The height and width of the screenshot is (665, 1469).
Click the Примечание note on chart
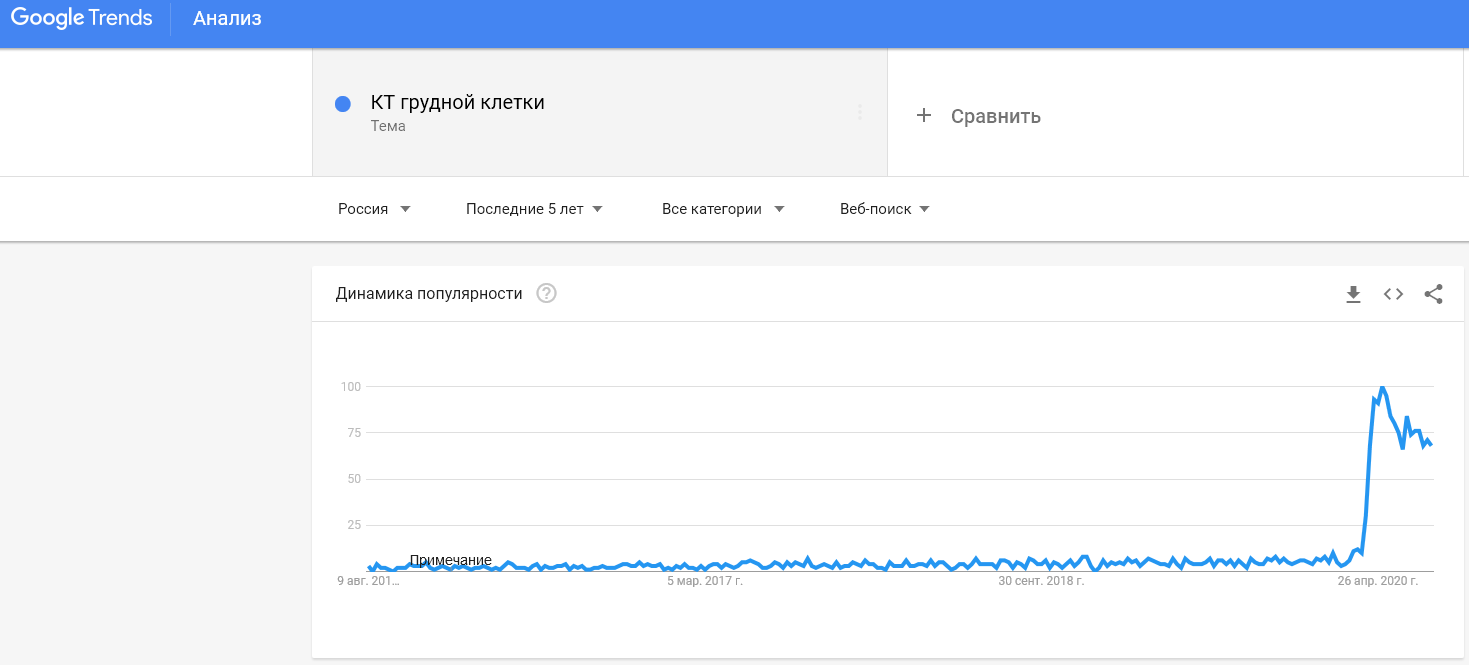[x=450, y=560]
